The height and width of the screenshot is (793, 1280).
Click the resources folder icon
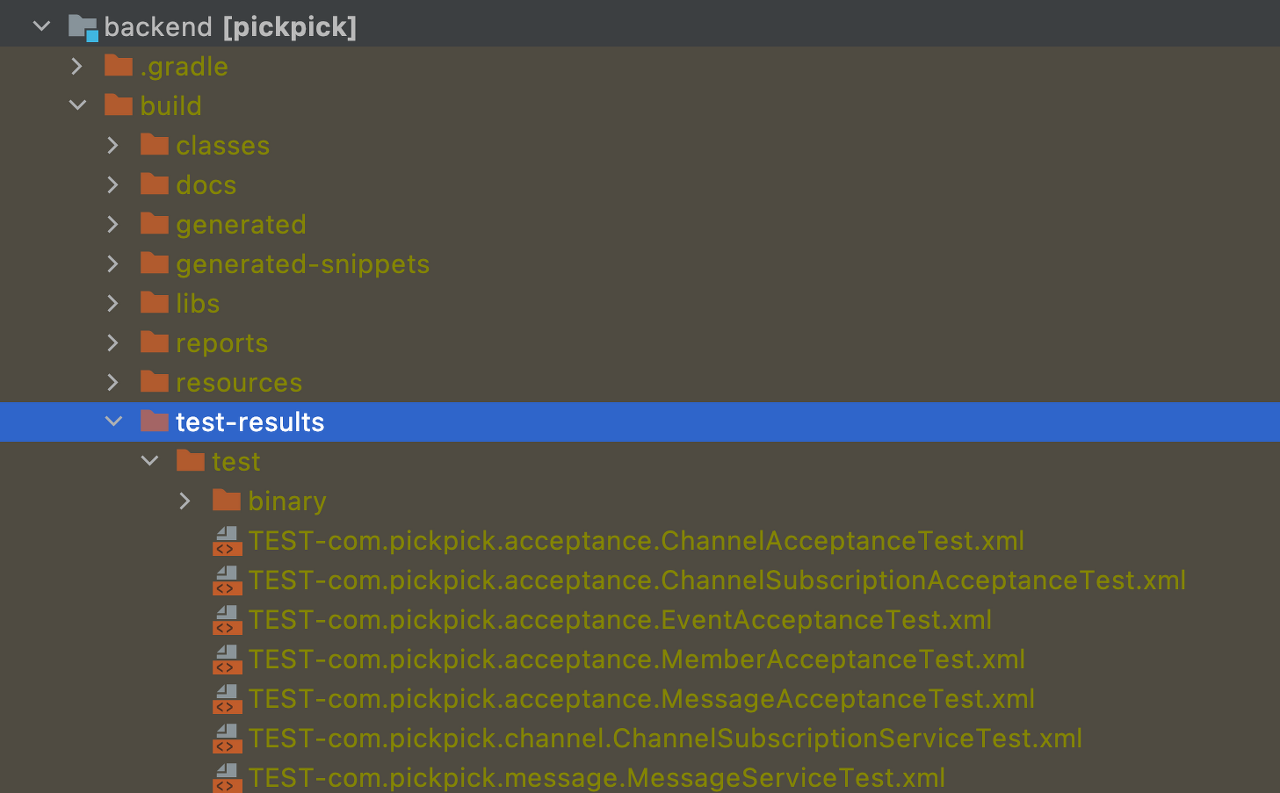pos(155,382)
